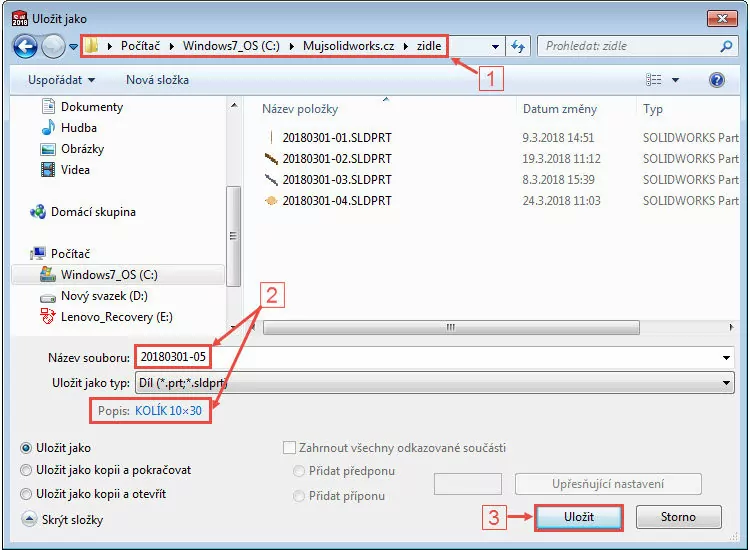
Task: Click part icon of 20180301-03.SLDPRT
Action: pyautogui.click(x=271, y=180)
